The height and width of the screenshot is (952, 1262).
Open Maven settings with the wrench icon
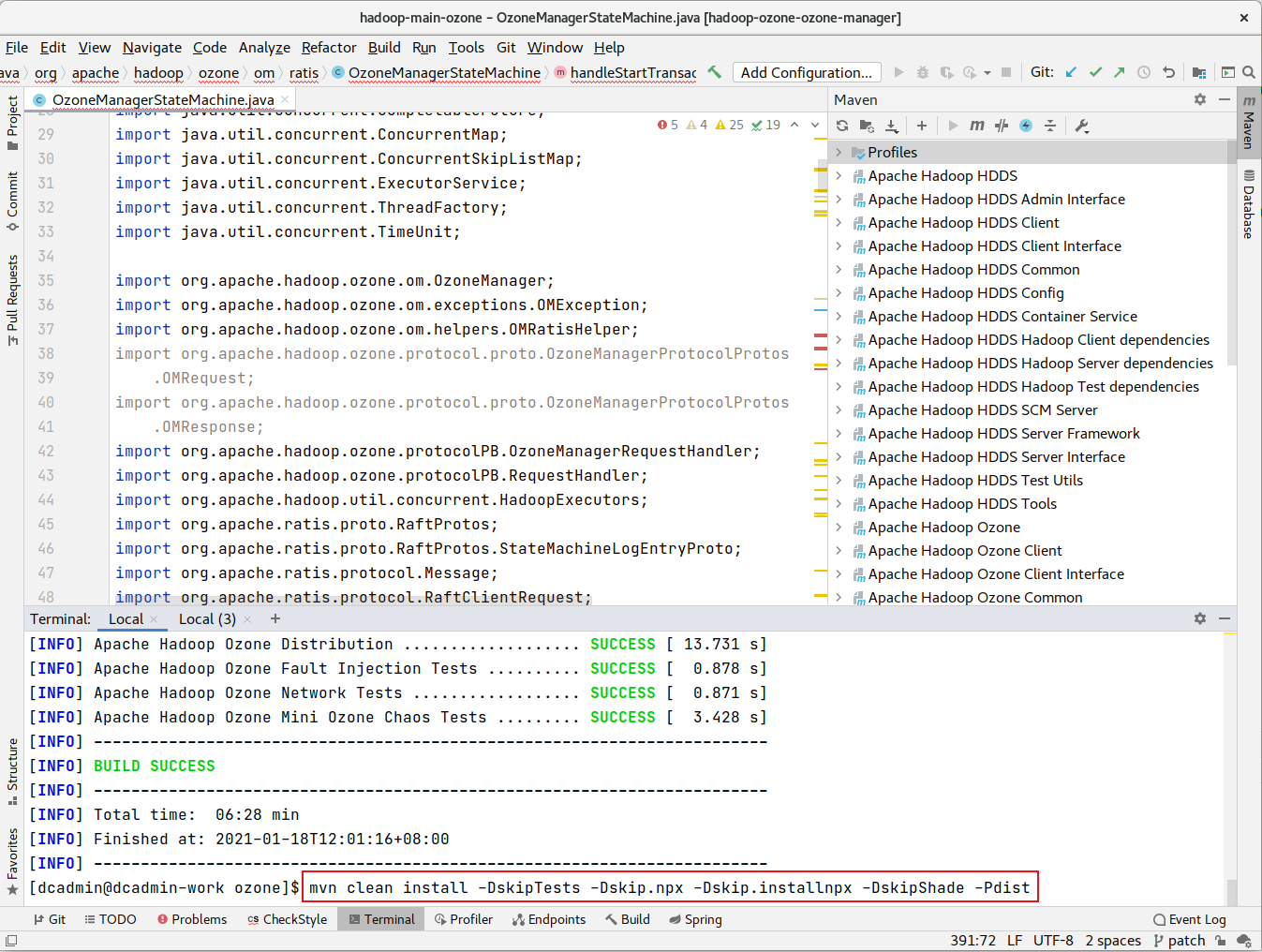1082,125
